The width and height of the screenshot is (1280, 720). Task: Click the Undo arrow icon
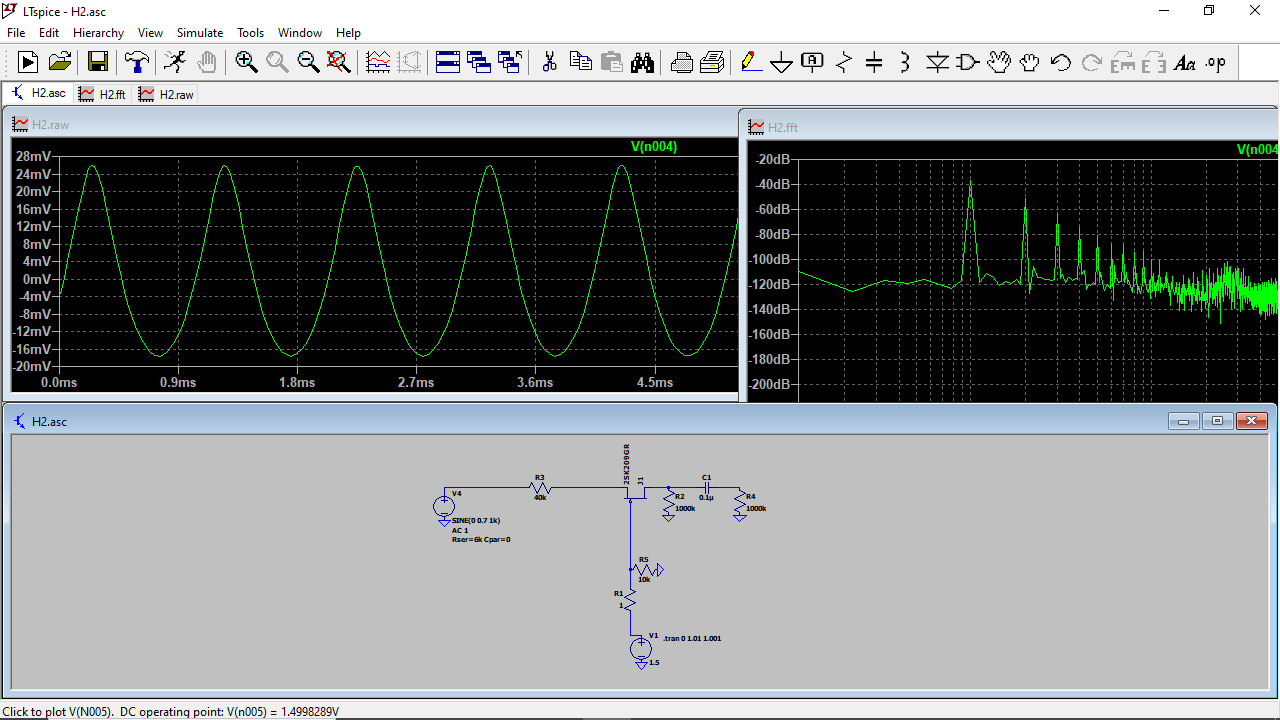(1061, 62)
